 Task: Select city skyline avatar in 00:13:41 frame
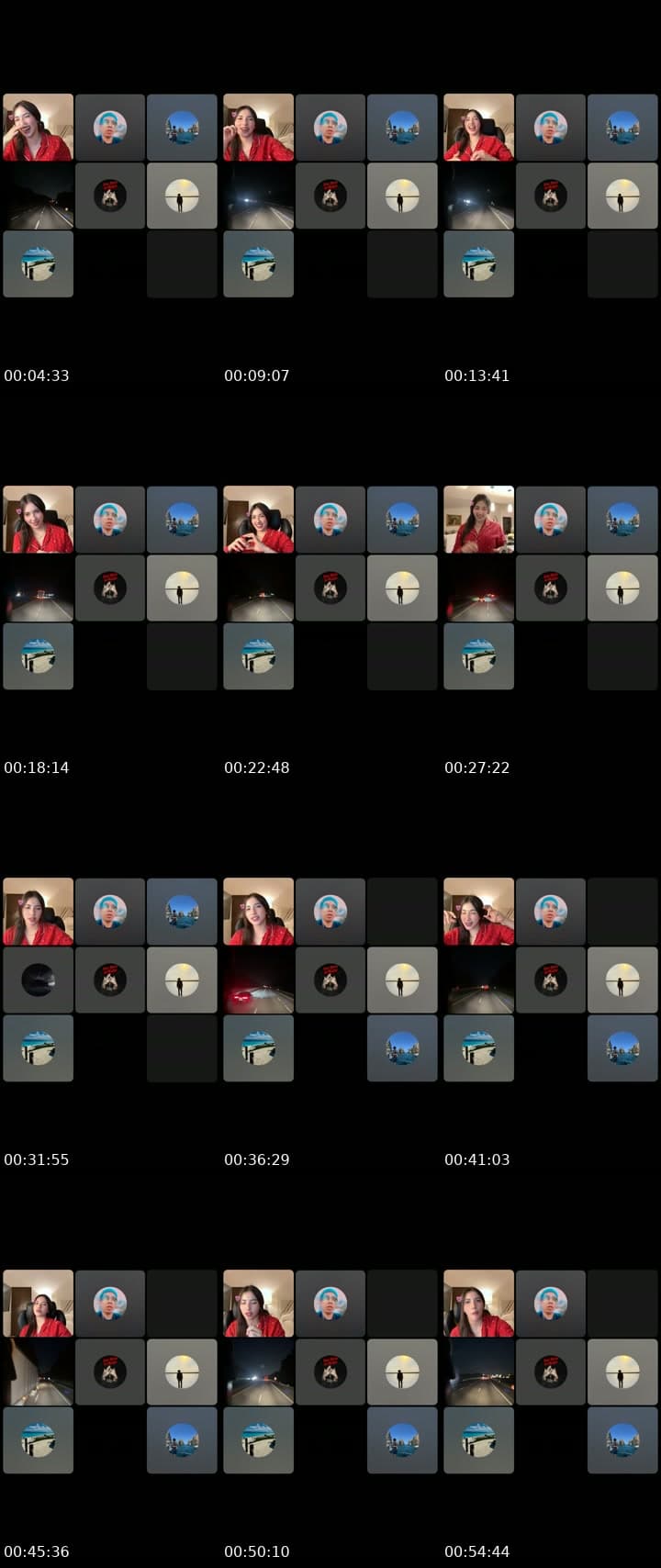[x=622, y=128]
